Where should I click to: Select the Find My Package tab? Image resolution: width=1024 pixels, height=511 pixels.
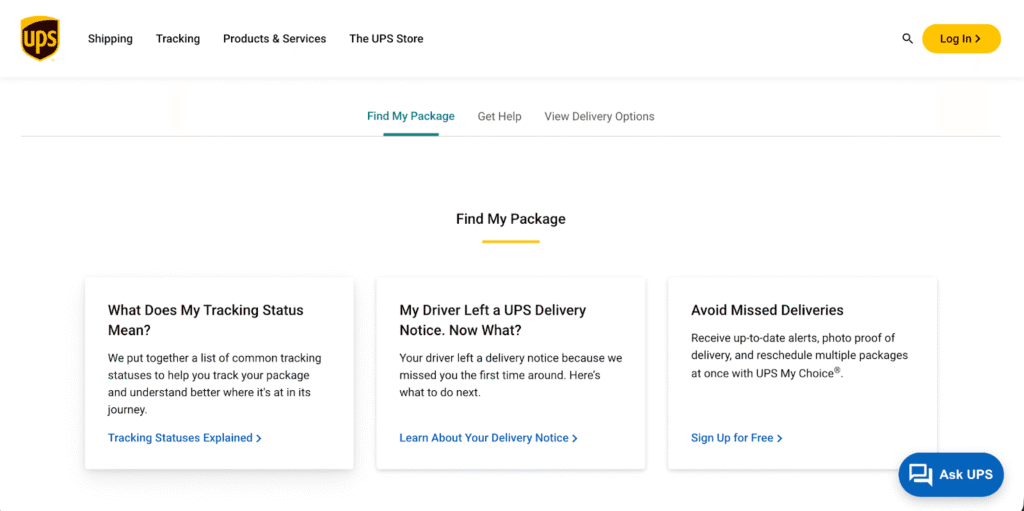pyautogui.click(x=410, y=116)
